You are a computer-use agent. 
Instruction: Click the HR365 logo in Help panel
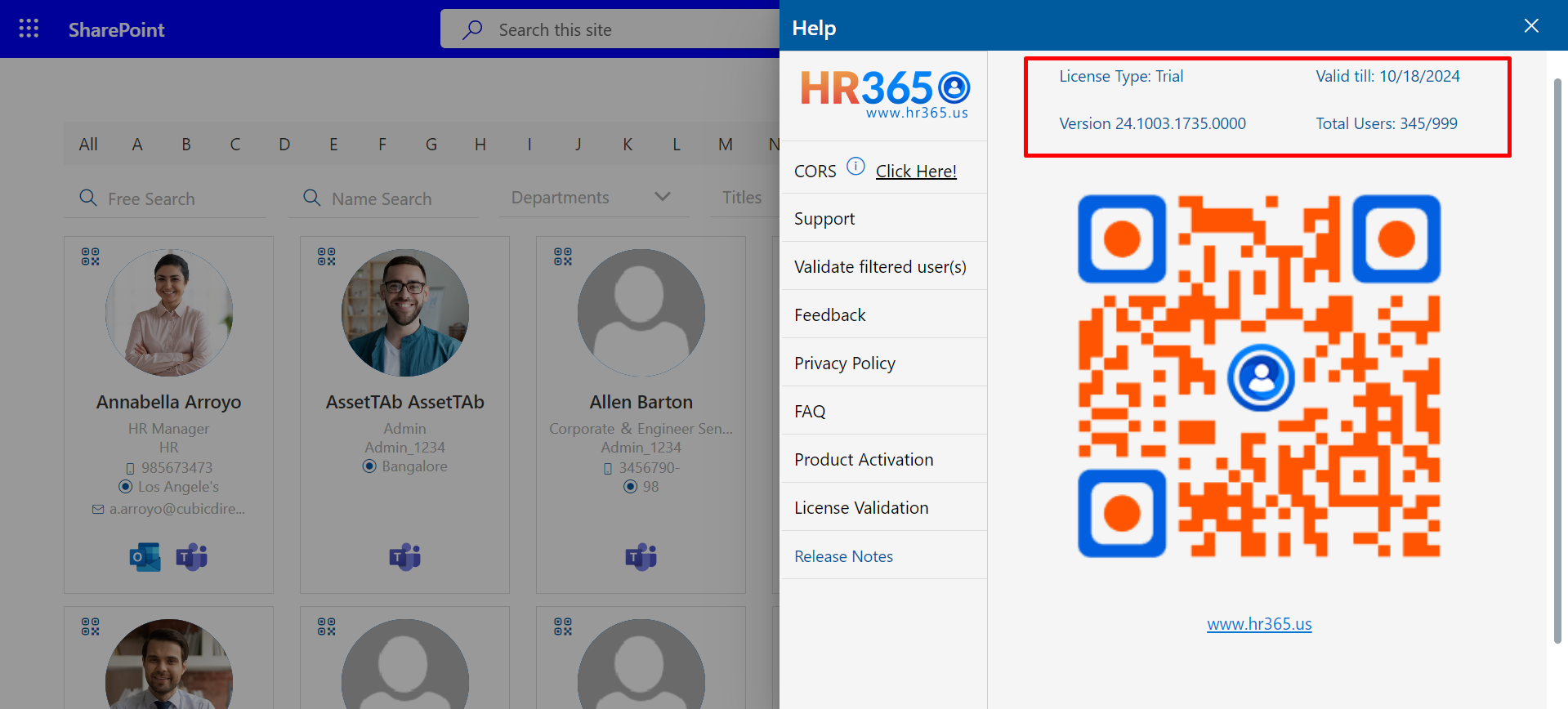click(884, 95)
